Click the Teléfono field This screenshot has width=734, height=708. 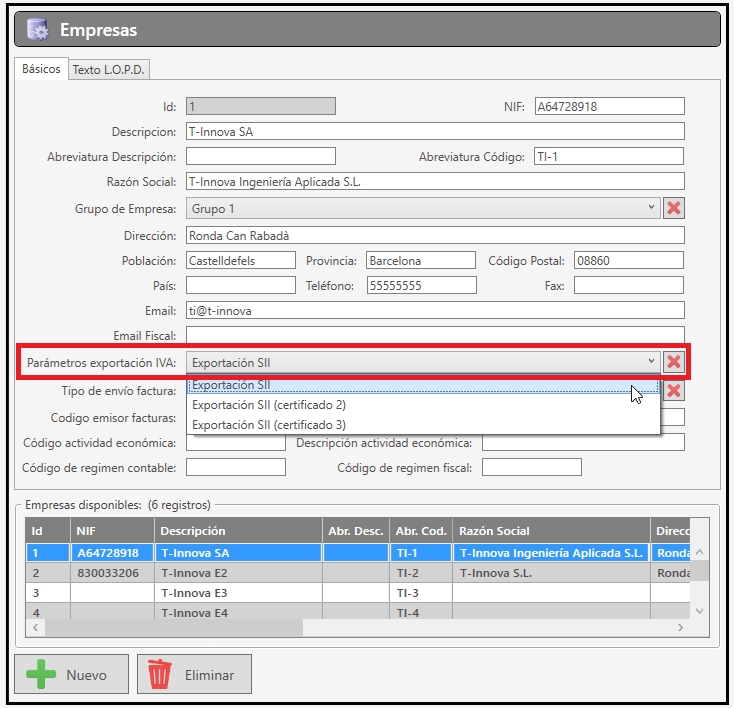coord(422,285)
